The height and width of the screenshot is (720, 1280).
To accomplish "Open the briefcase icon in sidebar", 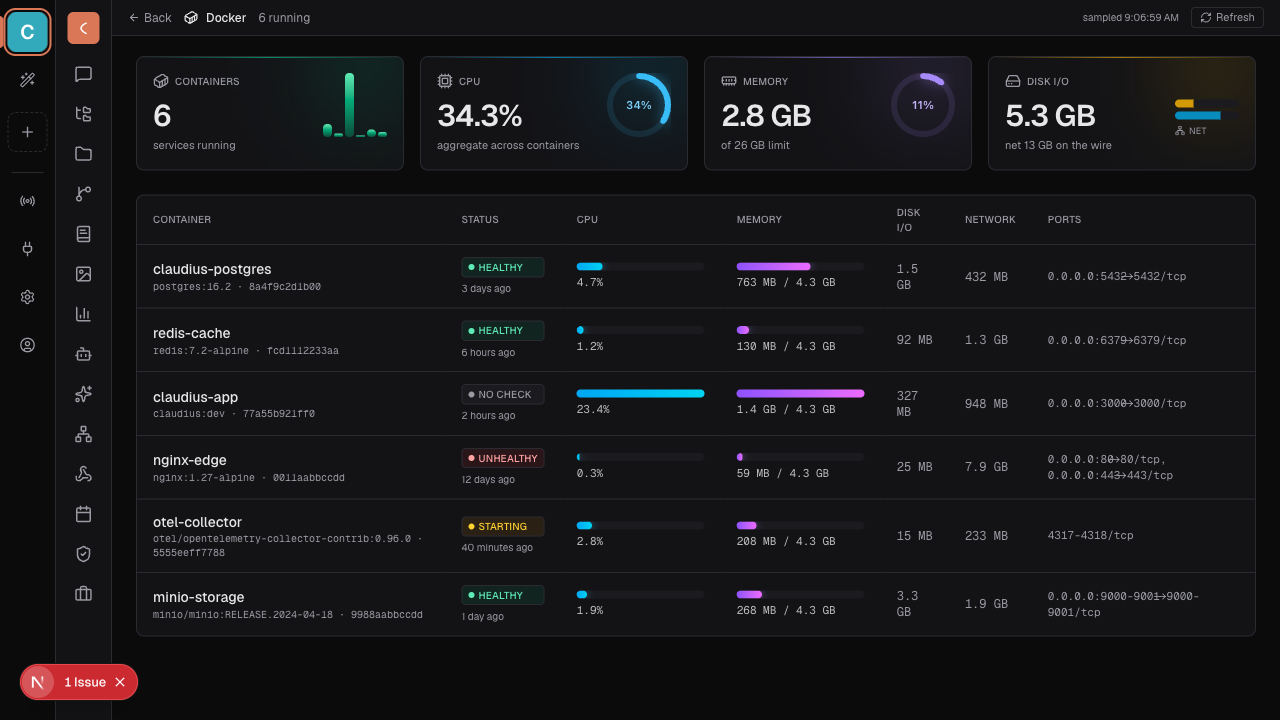I will coord(83,594).
